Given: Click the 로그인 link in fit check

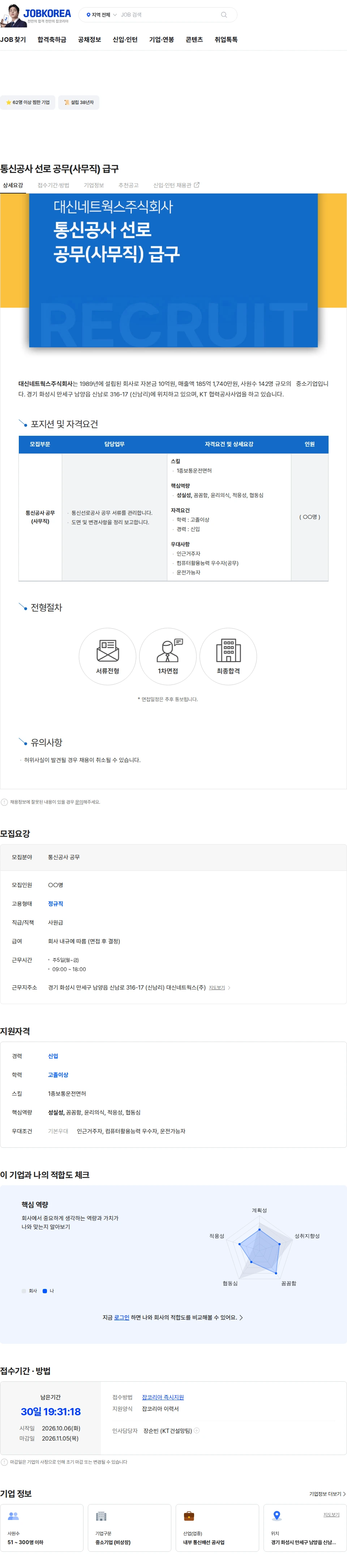Looking at the screenshot, I should point(121,1317).
